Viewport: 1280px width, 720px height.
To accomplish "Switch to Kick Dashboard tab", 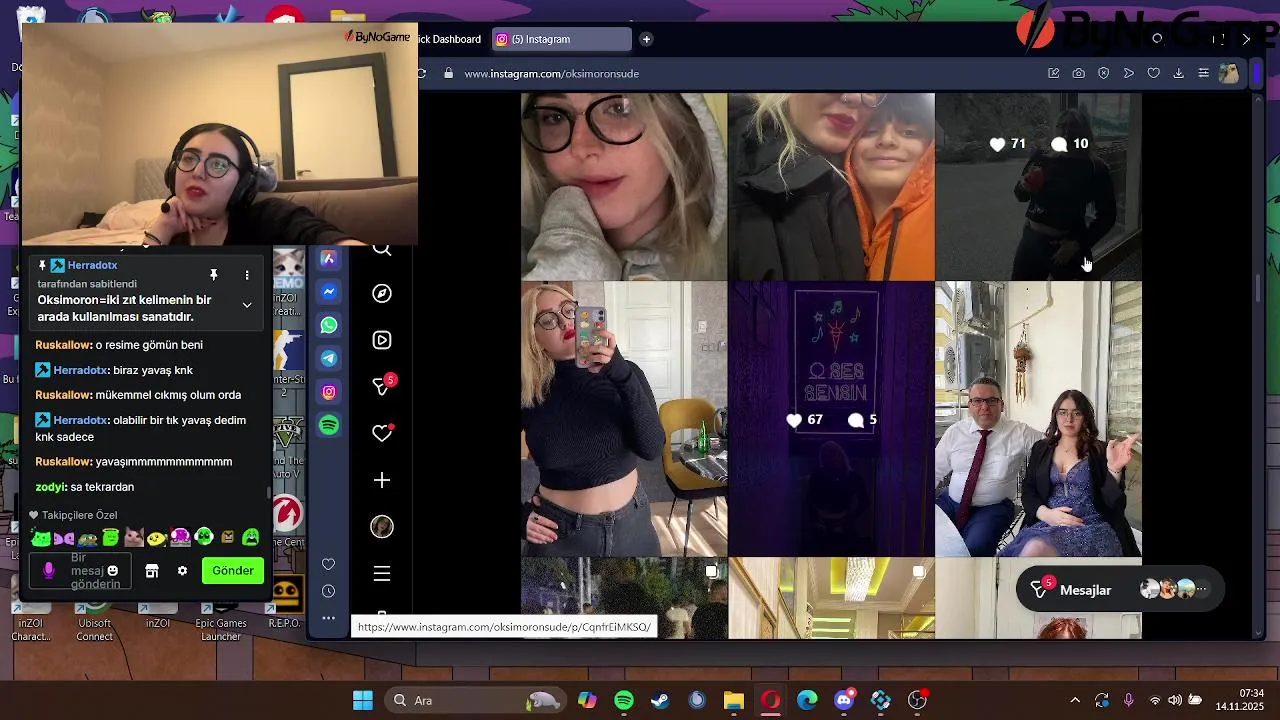I will [x=450, y=39].
